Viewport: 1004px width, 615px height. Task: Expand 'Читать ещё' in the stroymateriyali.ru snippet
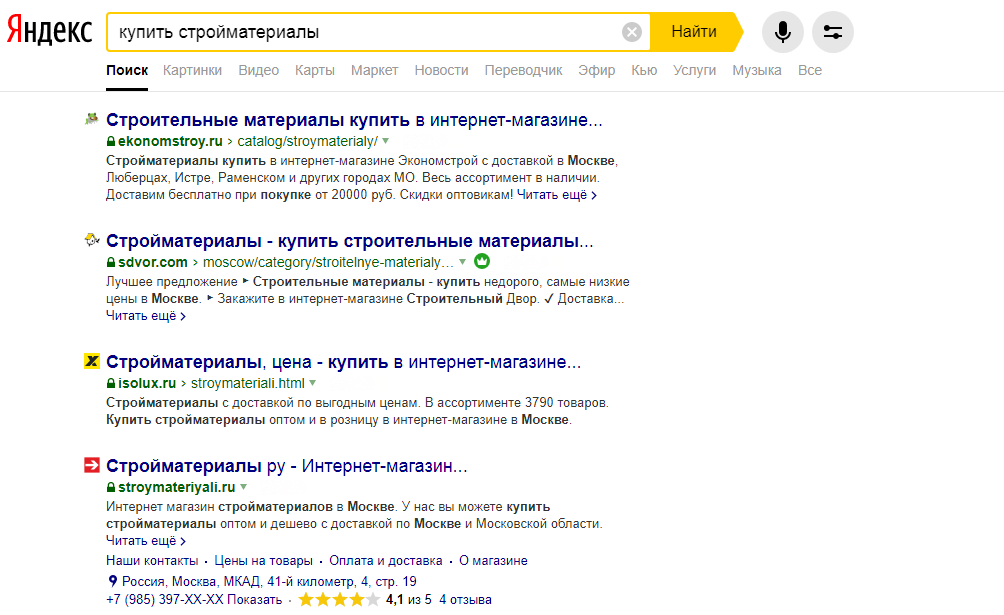click(x=146, y=541)
